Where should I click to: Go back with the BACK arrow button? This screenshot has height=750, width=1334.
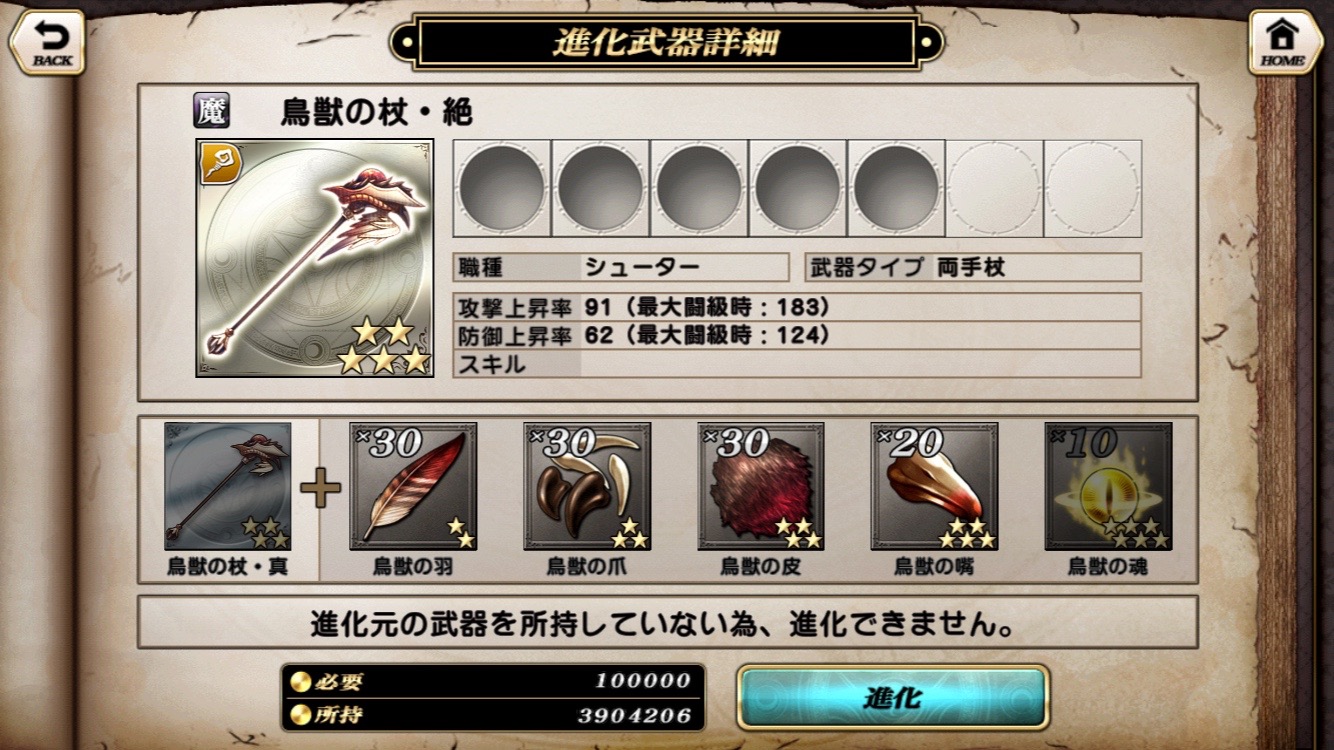tap(47, 42)
